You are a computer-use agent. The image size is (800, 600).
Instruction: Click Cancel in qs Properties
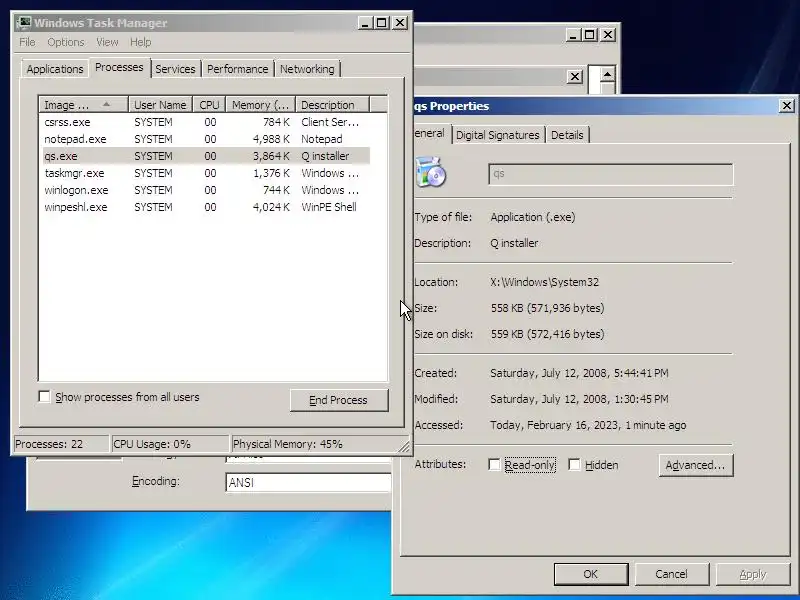click(671, 574)
